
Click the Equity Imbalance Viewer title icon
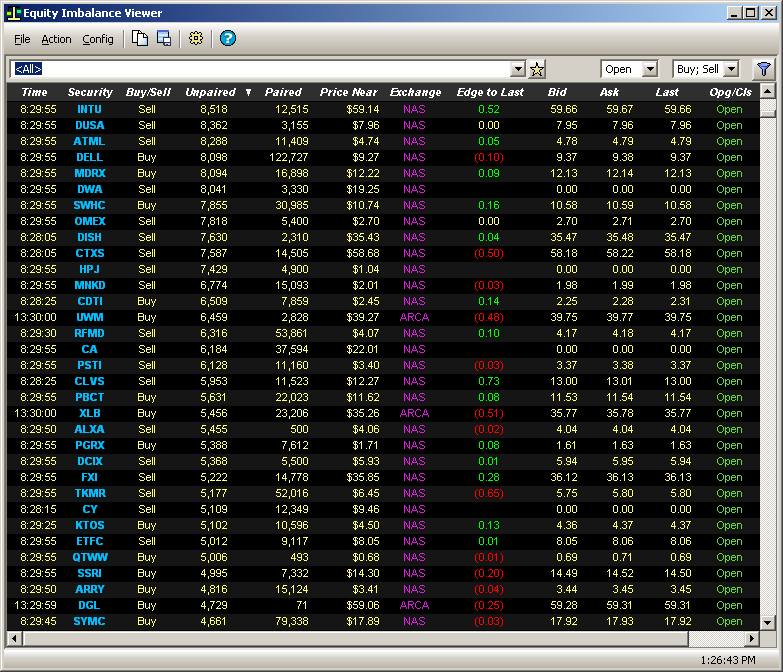pyautogui.click(x=13, y=13)
